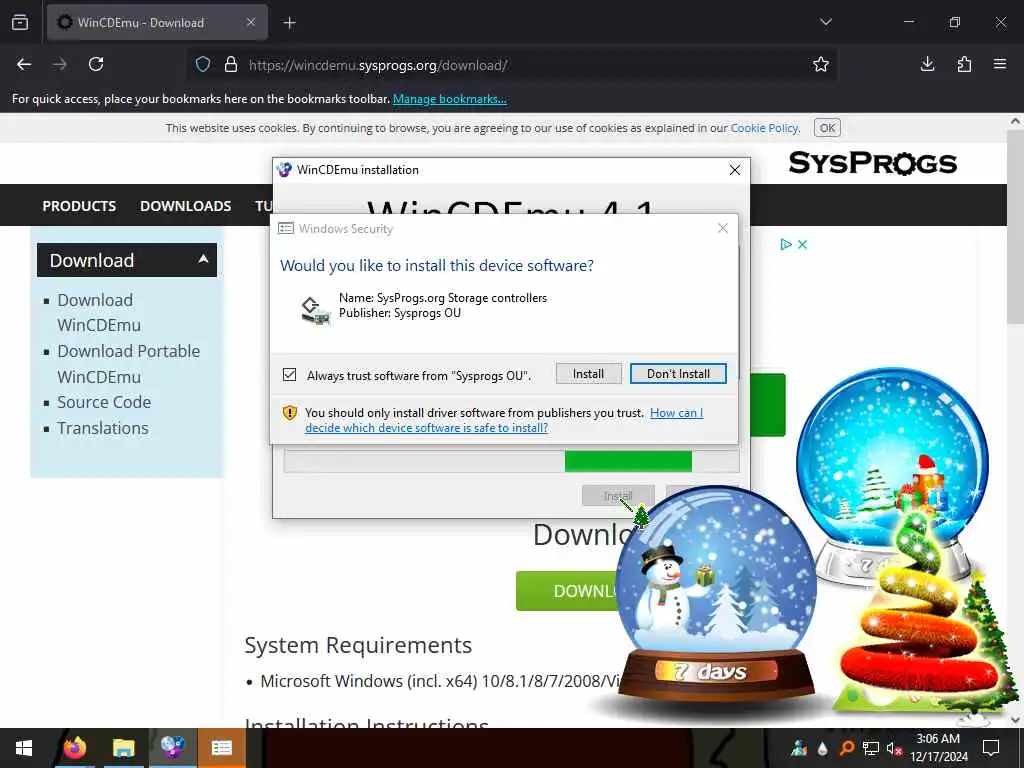This screenshot has height=768, width=1024.
Task: Open the Translations sidebar link
Action: coord(103,428)
